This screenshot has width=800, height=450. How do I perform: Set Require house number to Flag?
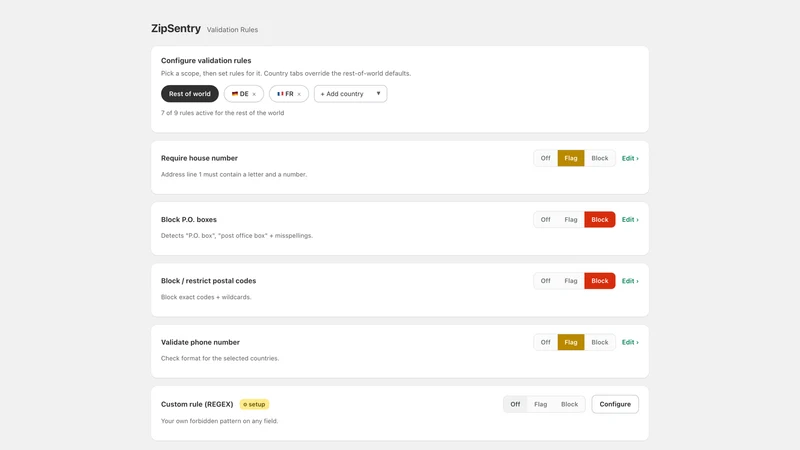(571, 158)
